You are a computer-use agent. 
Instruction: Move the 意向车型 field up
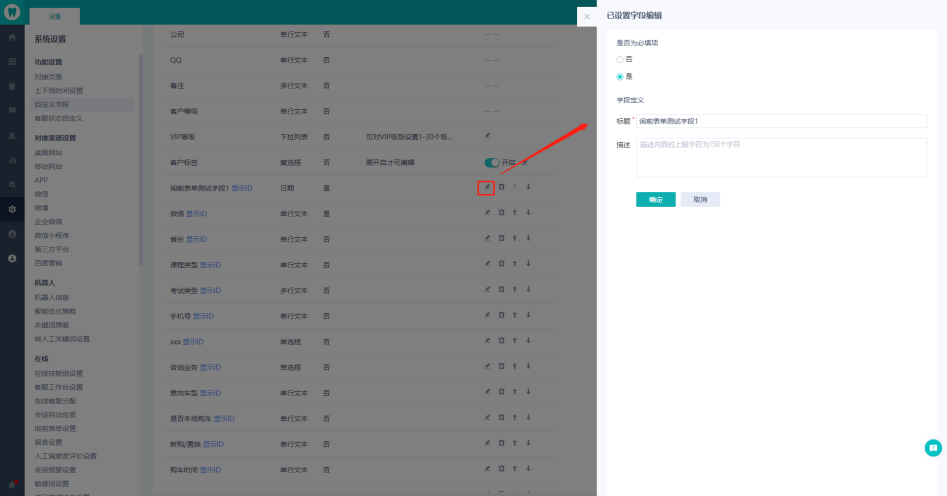(515, 391)
